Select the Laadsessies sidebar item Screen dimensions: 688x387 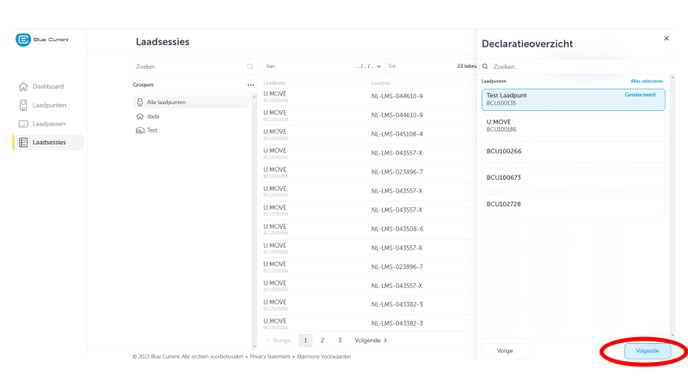[49, 142]
